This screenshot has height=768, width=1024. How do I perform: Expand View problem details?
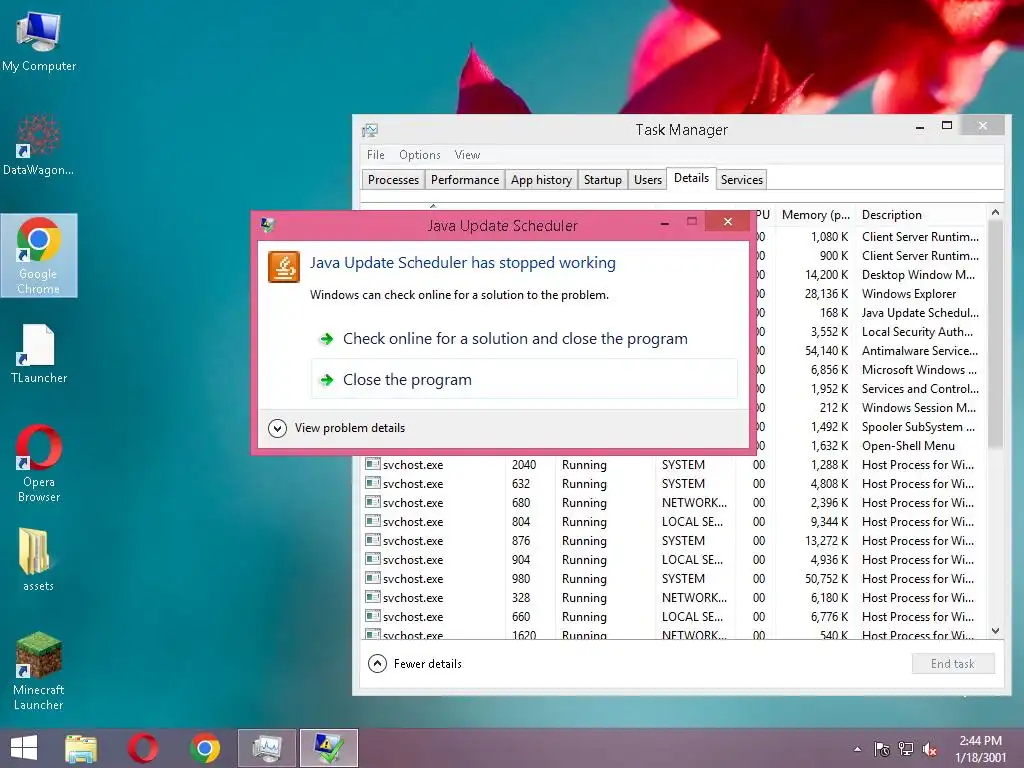click(x=337, y=428)
